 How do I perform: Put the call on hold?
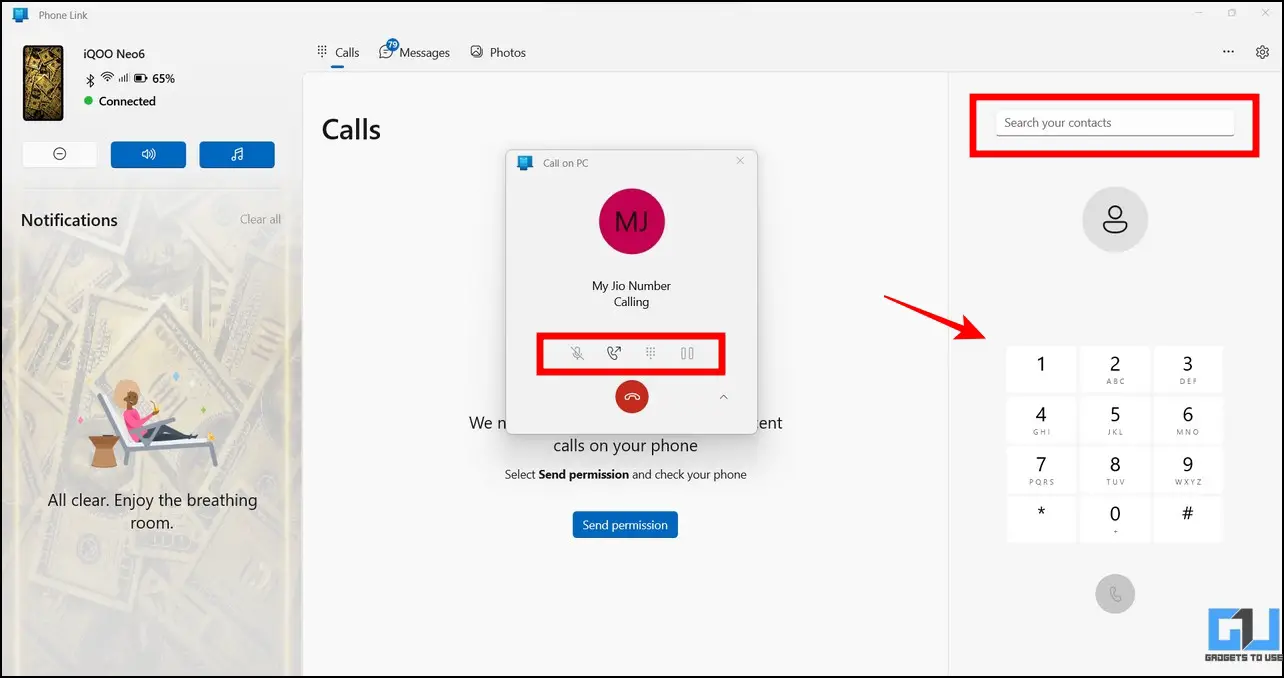click(x=687, y=353)
